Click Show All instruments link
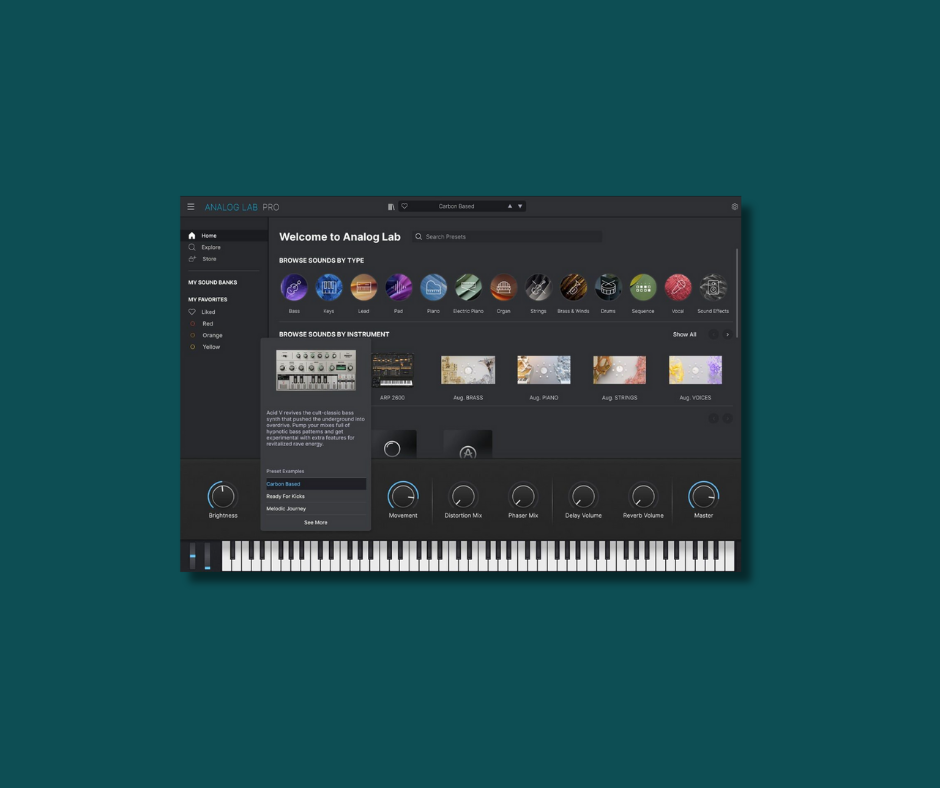 [x=684, y=335]
